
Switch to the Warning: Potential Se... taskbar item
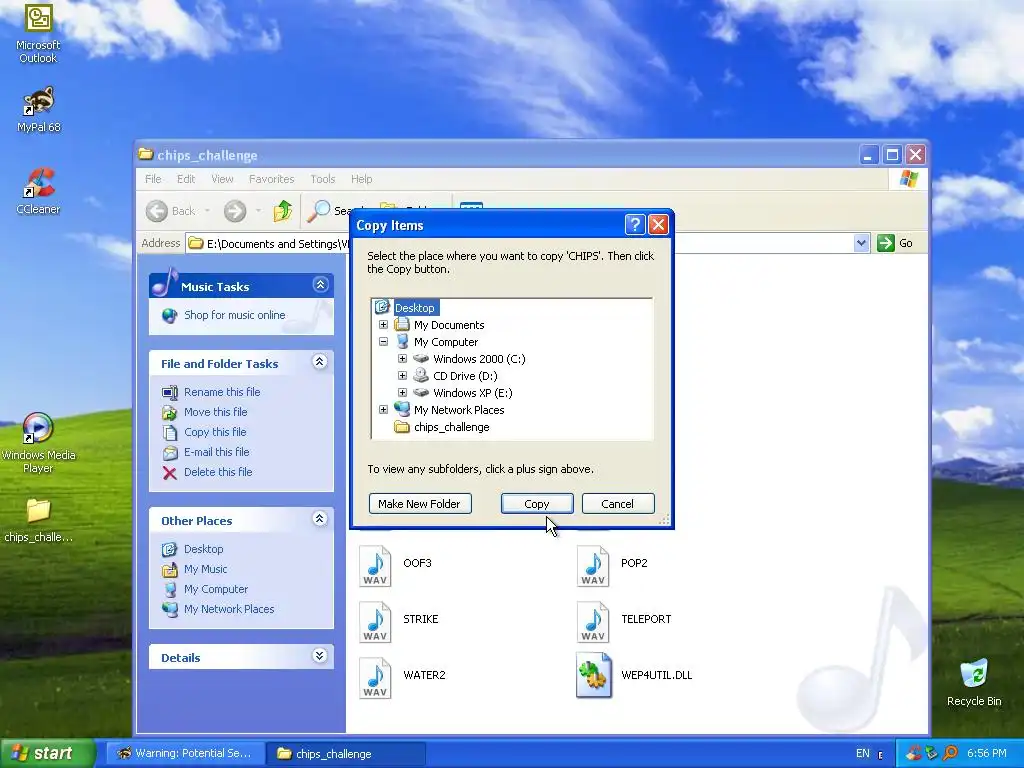pos(186,753)
